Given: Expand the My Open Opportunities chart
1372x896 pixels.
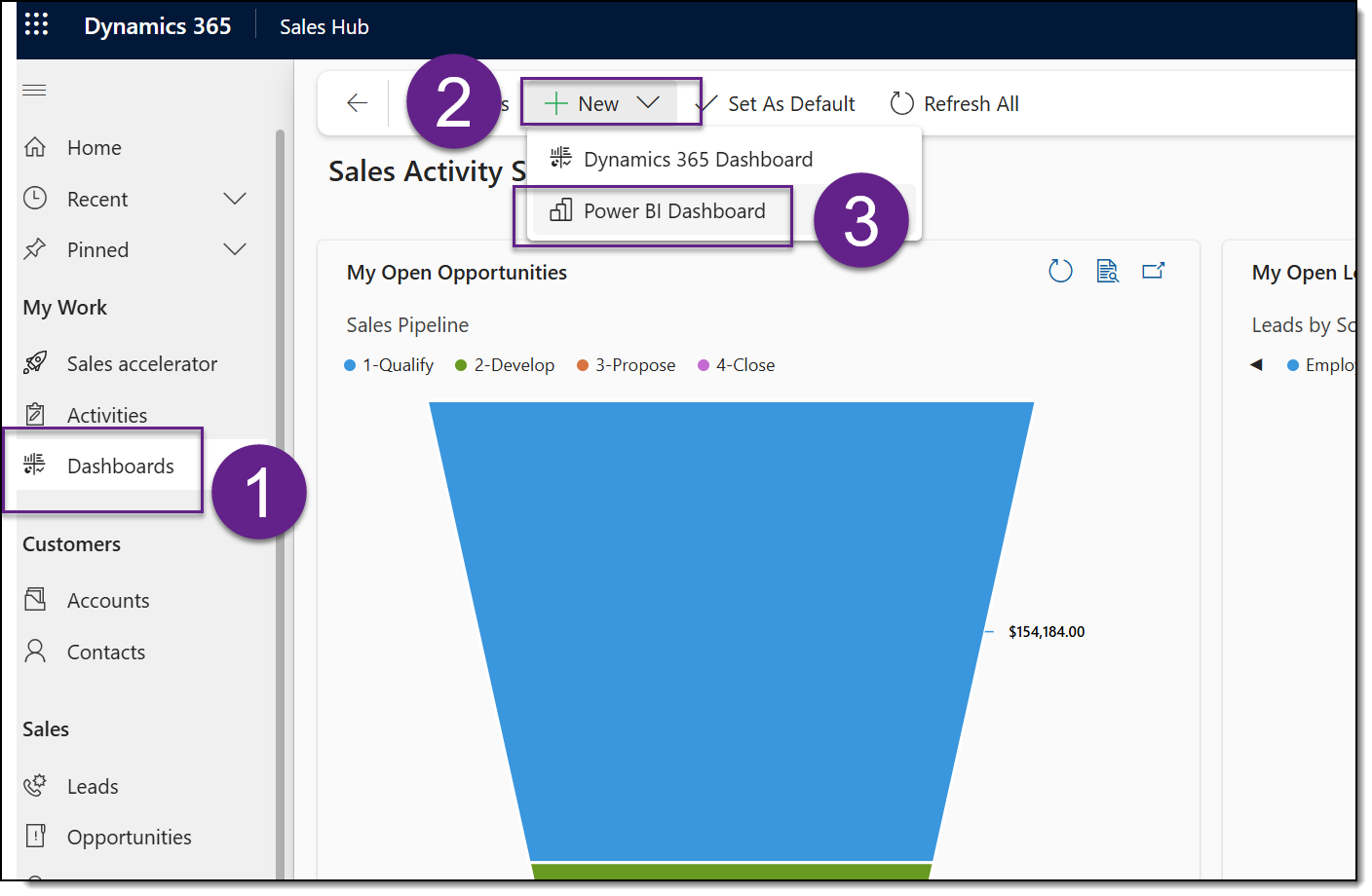Looking at the screenshot, I should point(1154,271).
